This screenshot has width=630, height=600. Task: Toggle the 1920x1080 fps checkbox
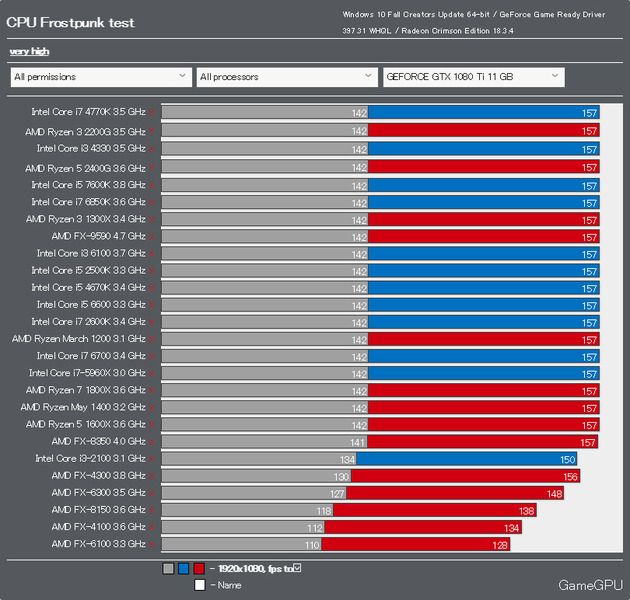click(297, 567)
